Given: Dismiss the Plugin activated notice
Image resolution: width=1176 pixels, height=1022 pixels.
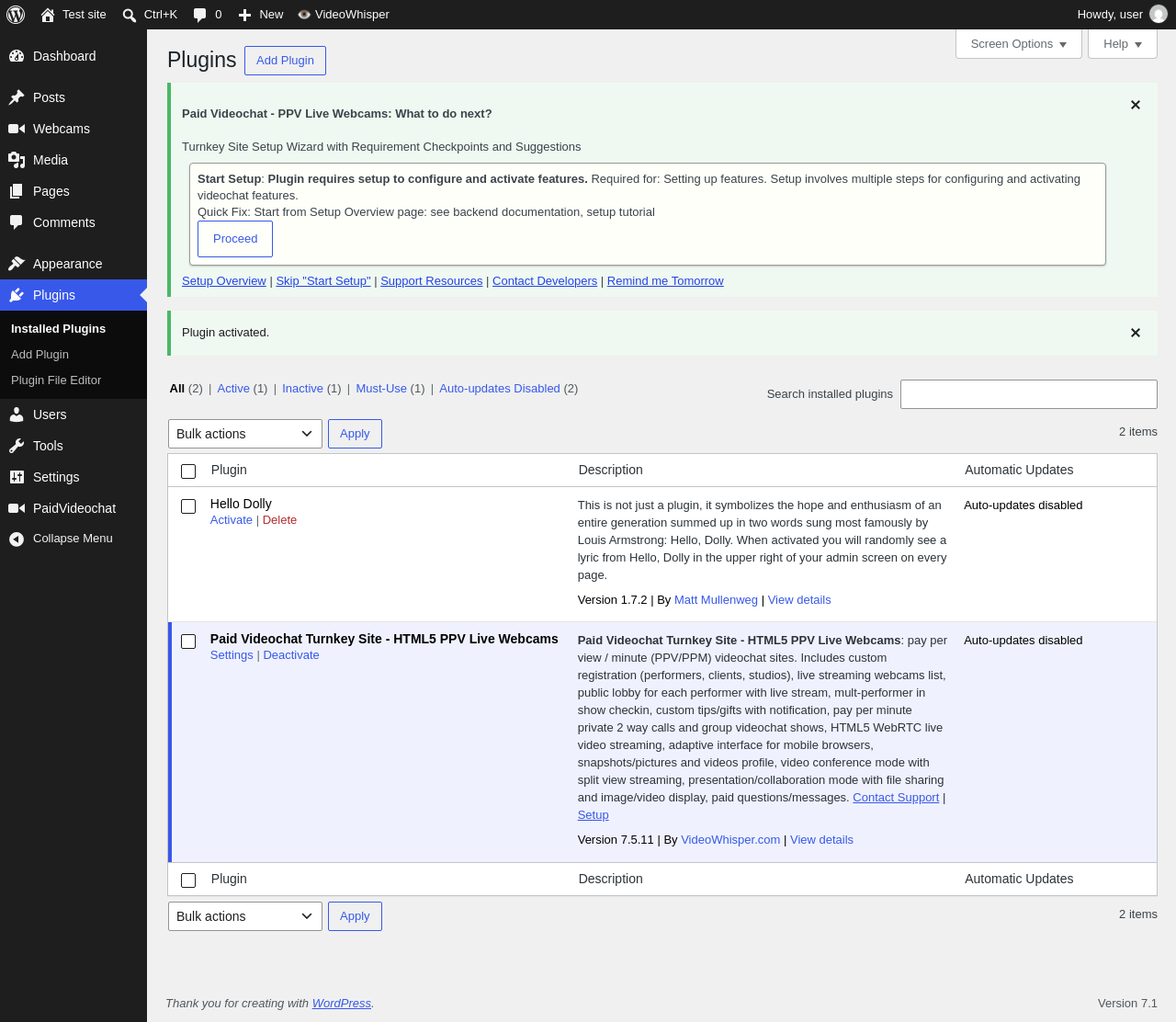Looking at the screenshot, I should [x=1136, y=333].
